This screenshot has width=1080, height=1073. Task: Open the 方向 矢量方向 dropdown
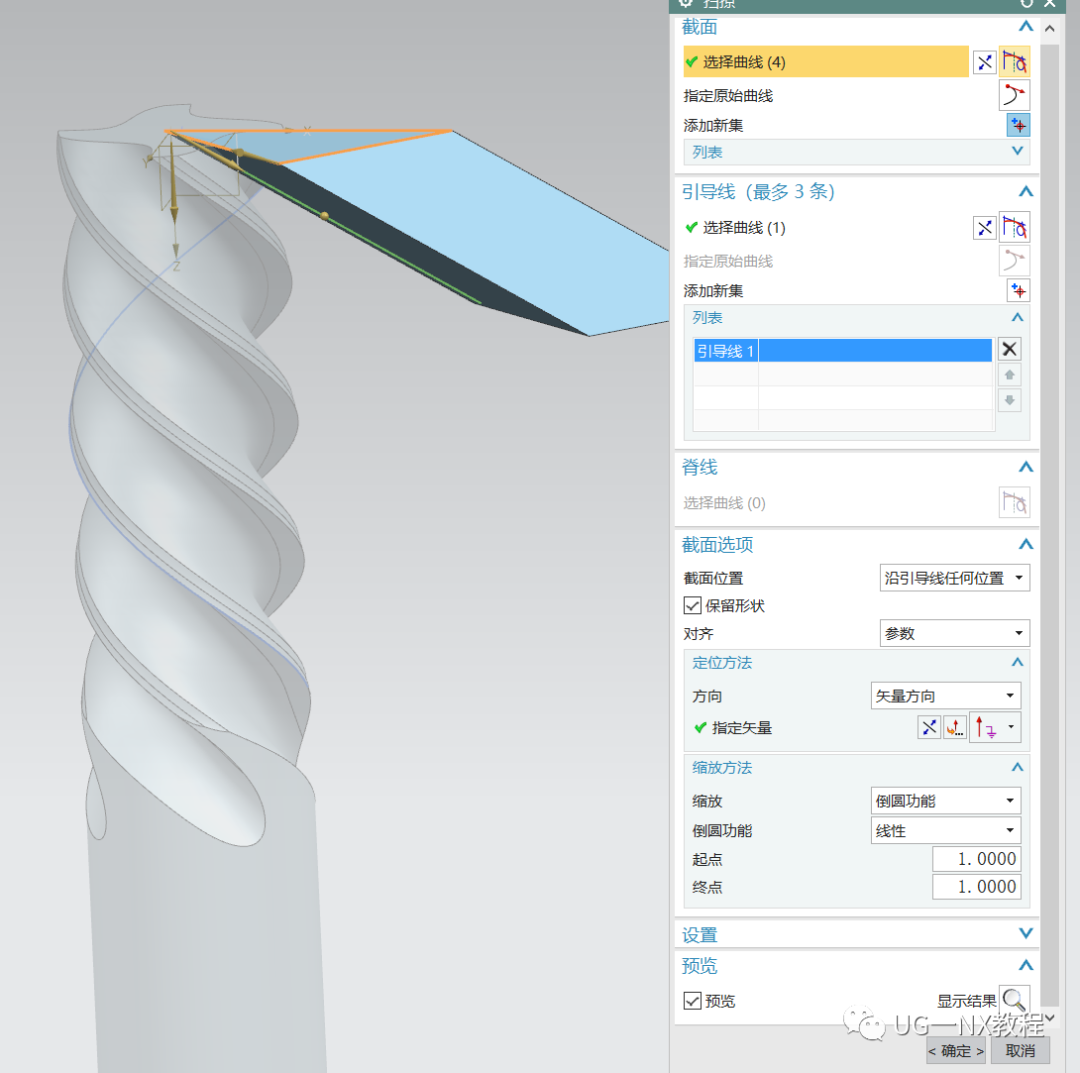[946, 696]
